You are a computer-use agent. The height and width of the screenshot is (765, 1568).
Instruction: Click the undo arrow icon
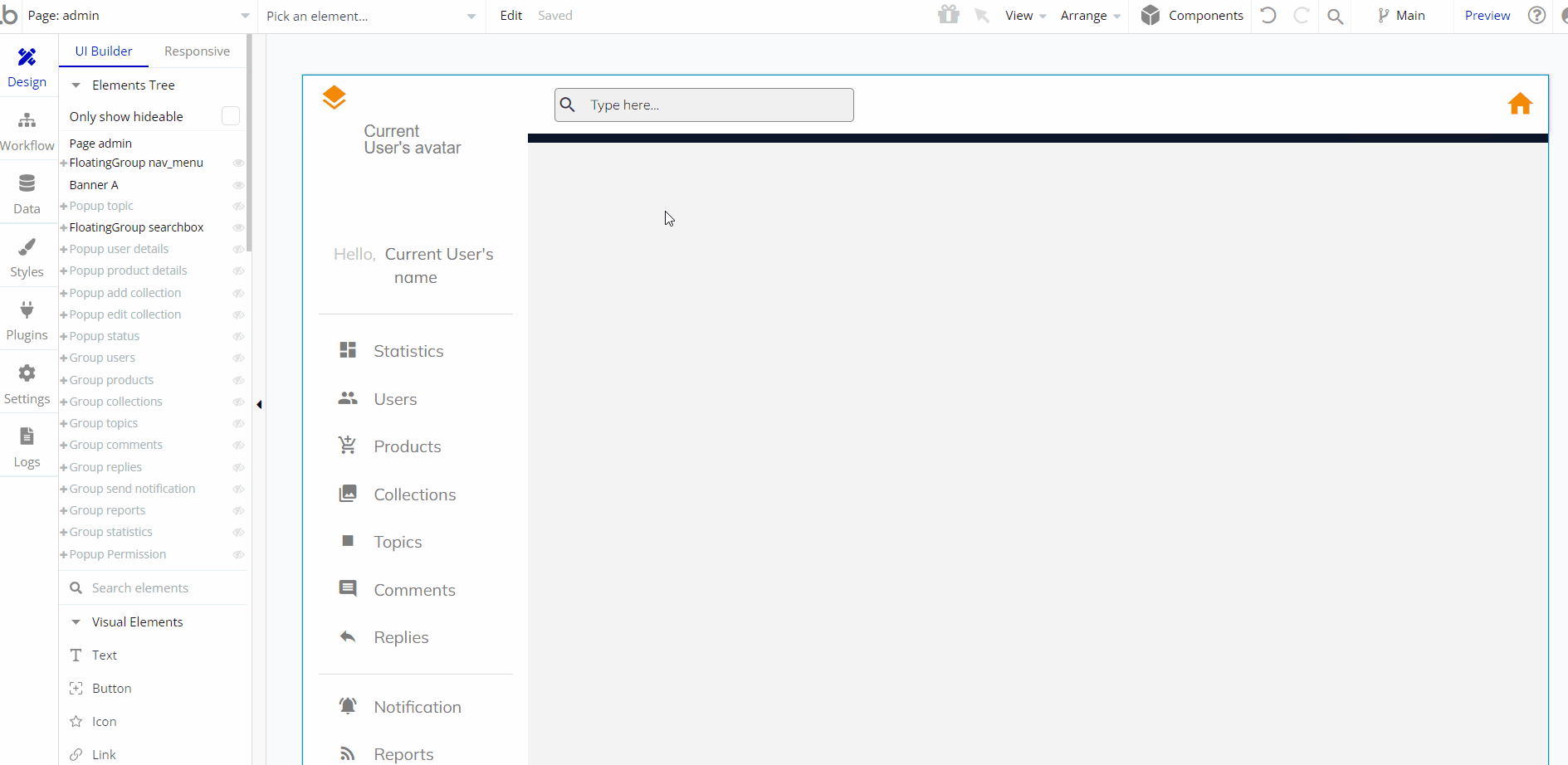click(1268, 15)
